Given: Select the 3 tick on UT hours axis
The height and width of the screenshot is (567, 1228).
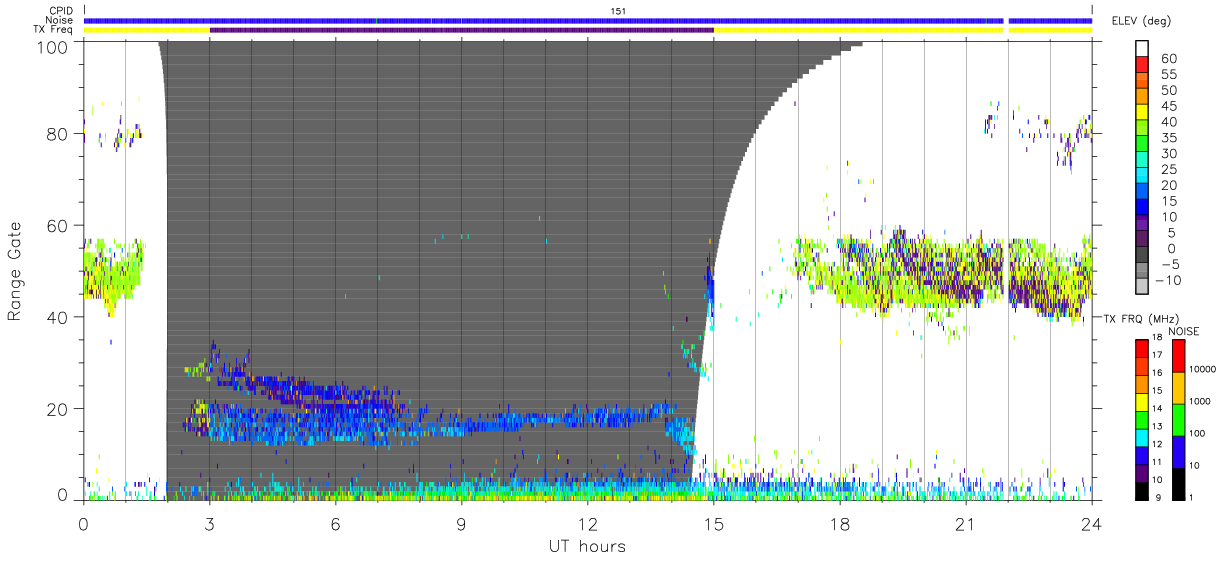Looking at the screenshot, I should click(209, 522).
